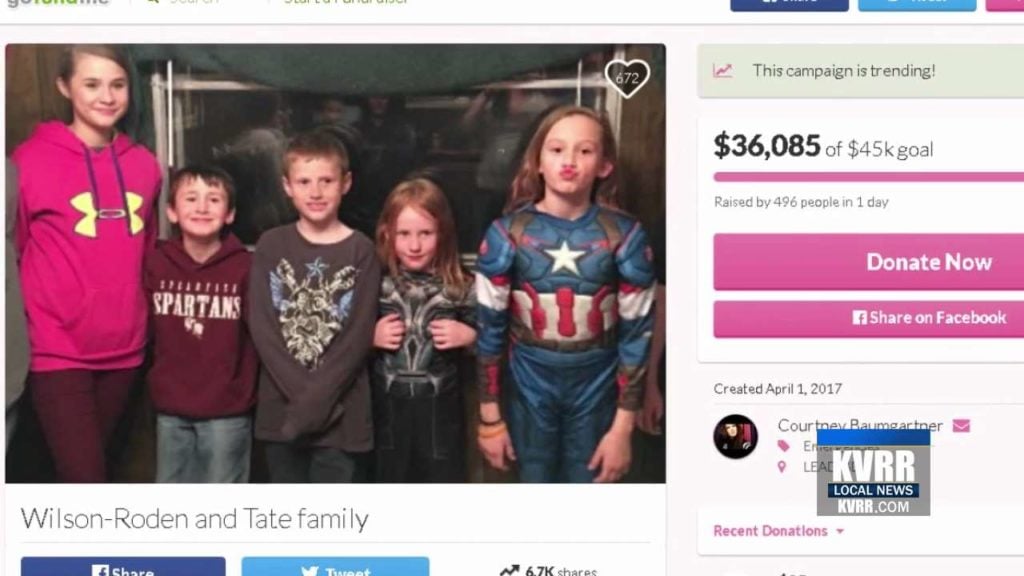This screenshot has height=576, width=1024.
Task: Click the shares arrow icon by 6.7K
Action: point(509,570)
